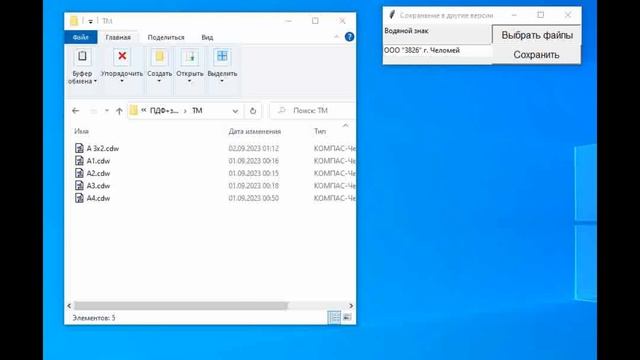Viewport: 640px width, 360px height.
Task: Select the file A 3x2.cdw
Action: [102, 149]
